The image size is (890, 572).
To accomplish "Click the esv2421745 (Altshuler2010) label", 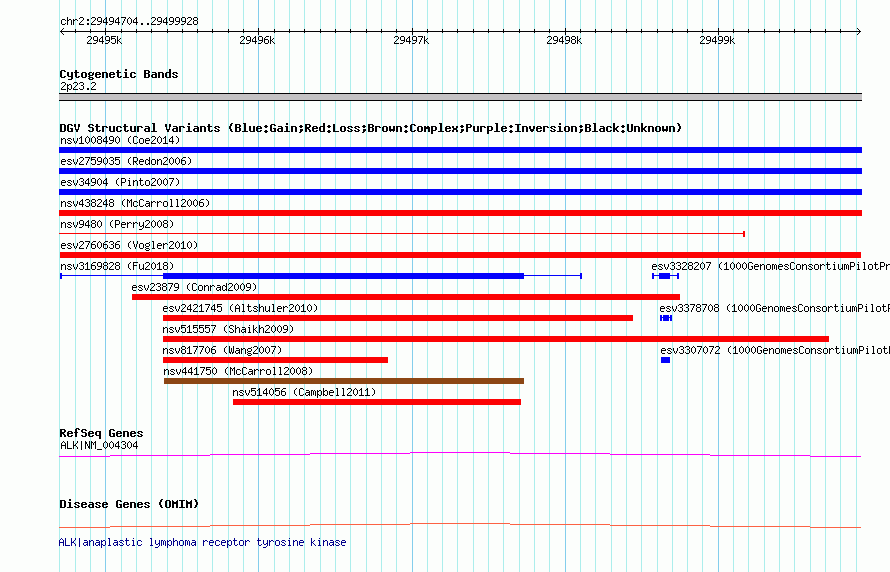I will pyautogui.click(x=241, y=308).
